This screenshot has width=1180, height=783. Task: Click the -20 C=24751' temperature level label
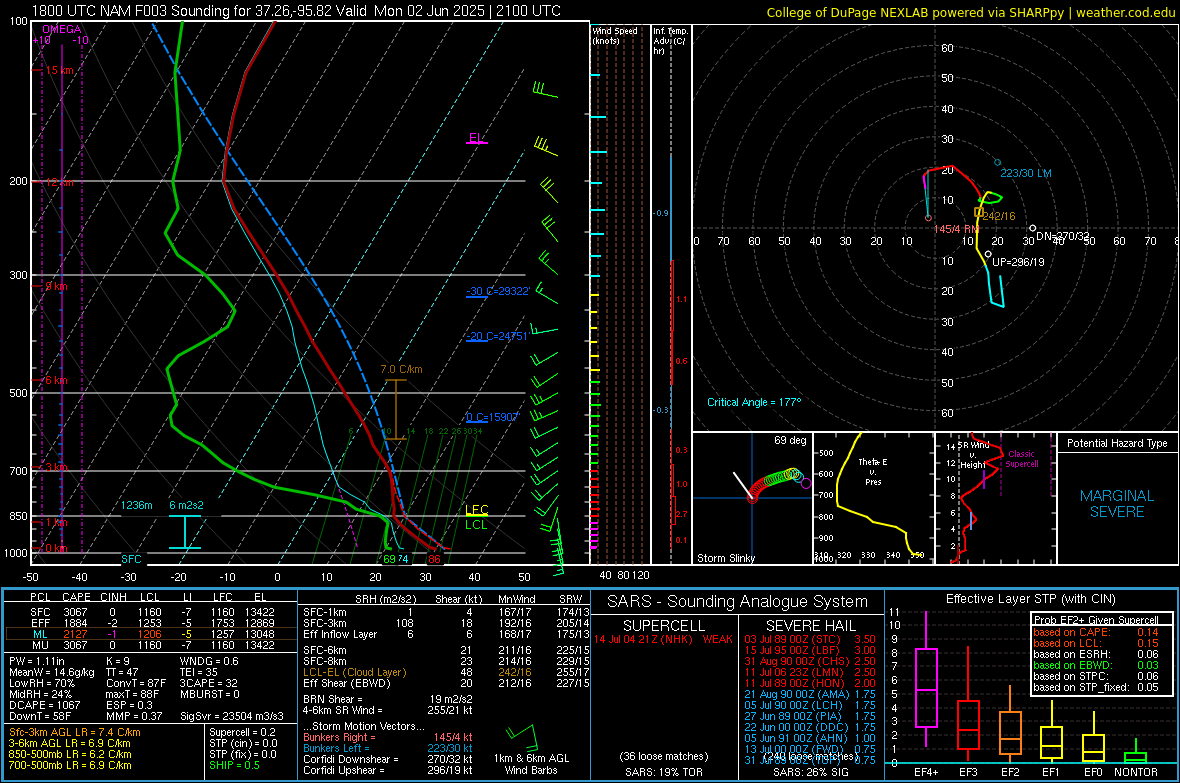tap(497, 337)
